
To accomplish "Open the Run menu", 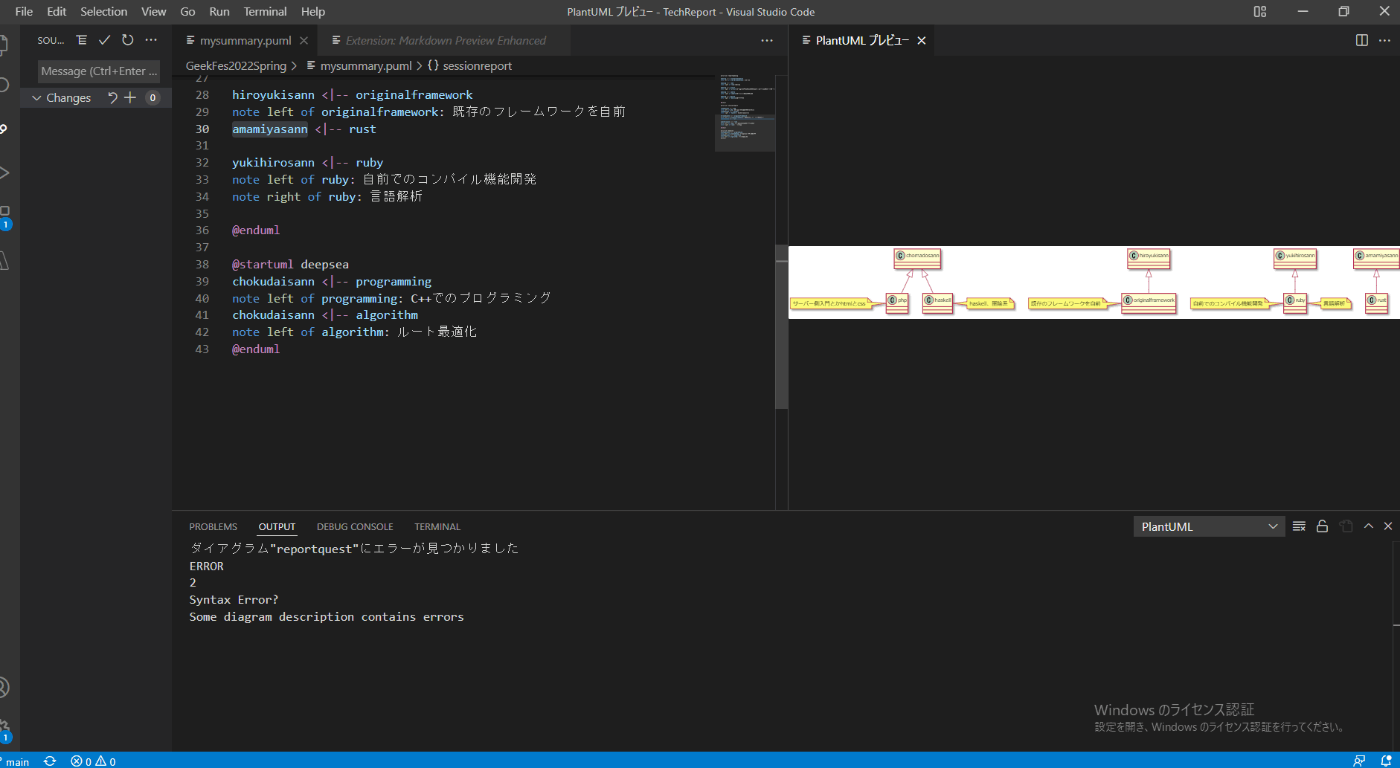I will click(x=219, y=12).
